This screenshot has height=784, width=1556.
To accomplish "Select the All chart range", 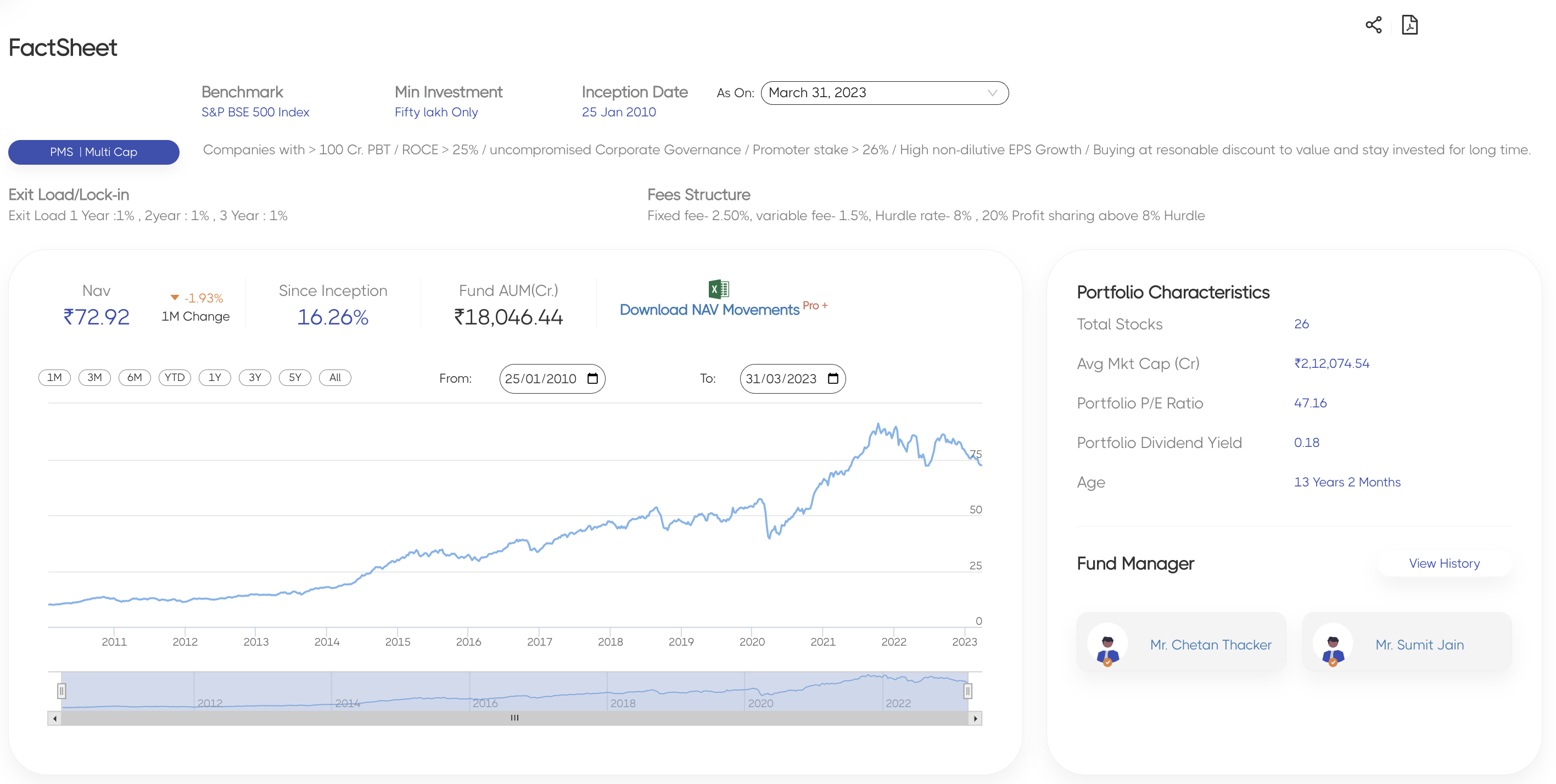I will [x=334, y=378].
